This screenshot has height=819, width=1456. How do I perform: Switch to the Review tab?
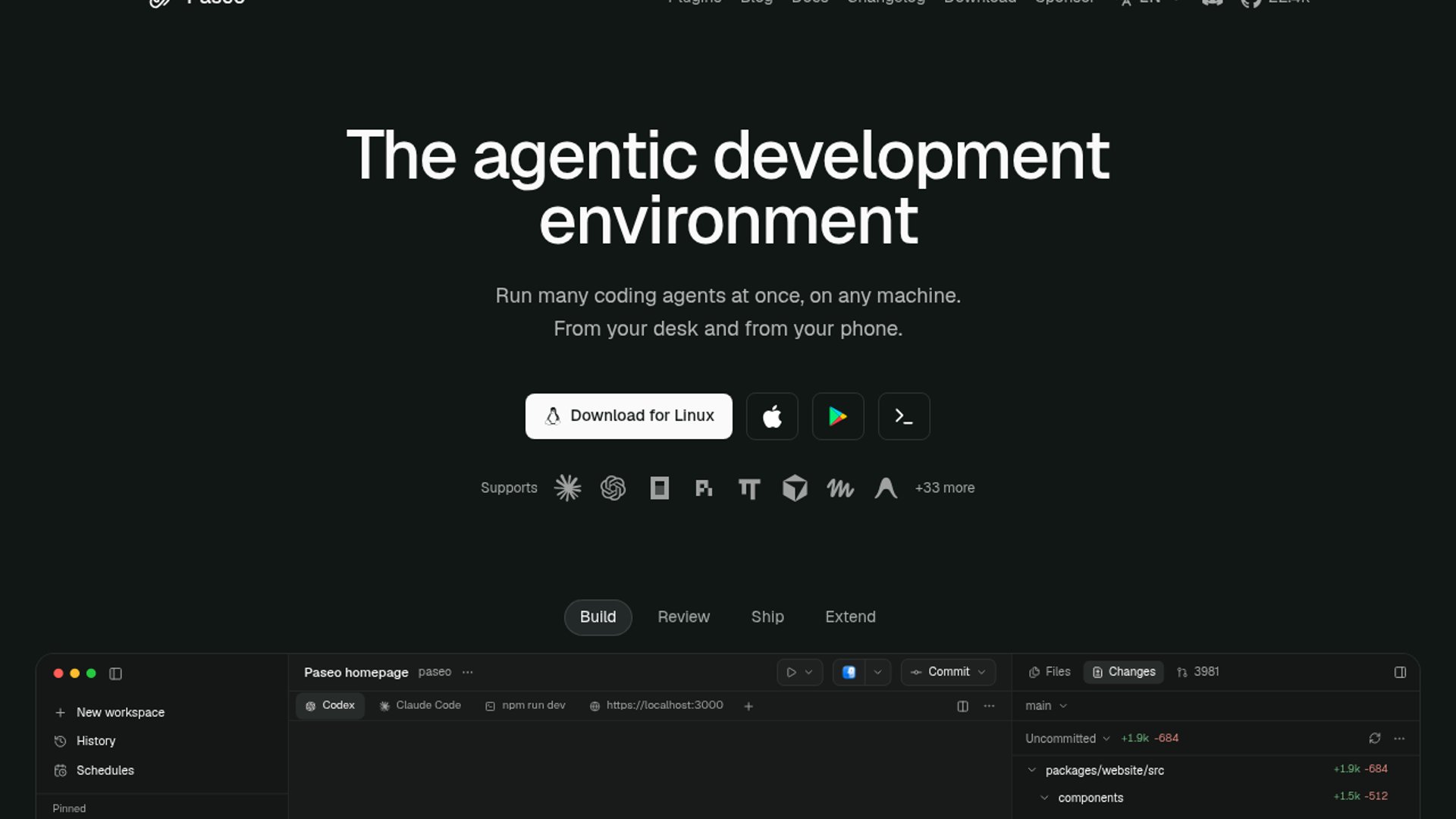tap(683, 617)
